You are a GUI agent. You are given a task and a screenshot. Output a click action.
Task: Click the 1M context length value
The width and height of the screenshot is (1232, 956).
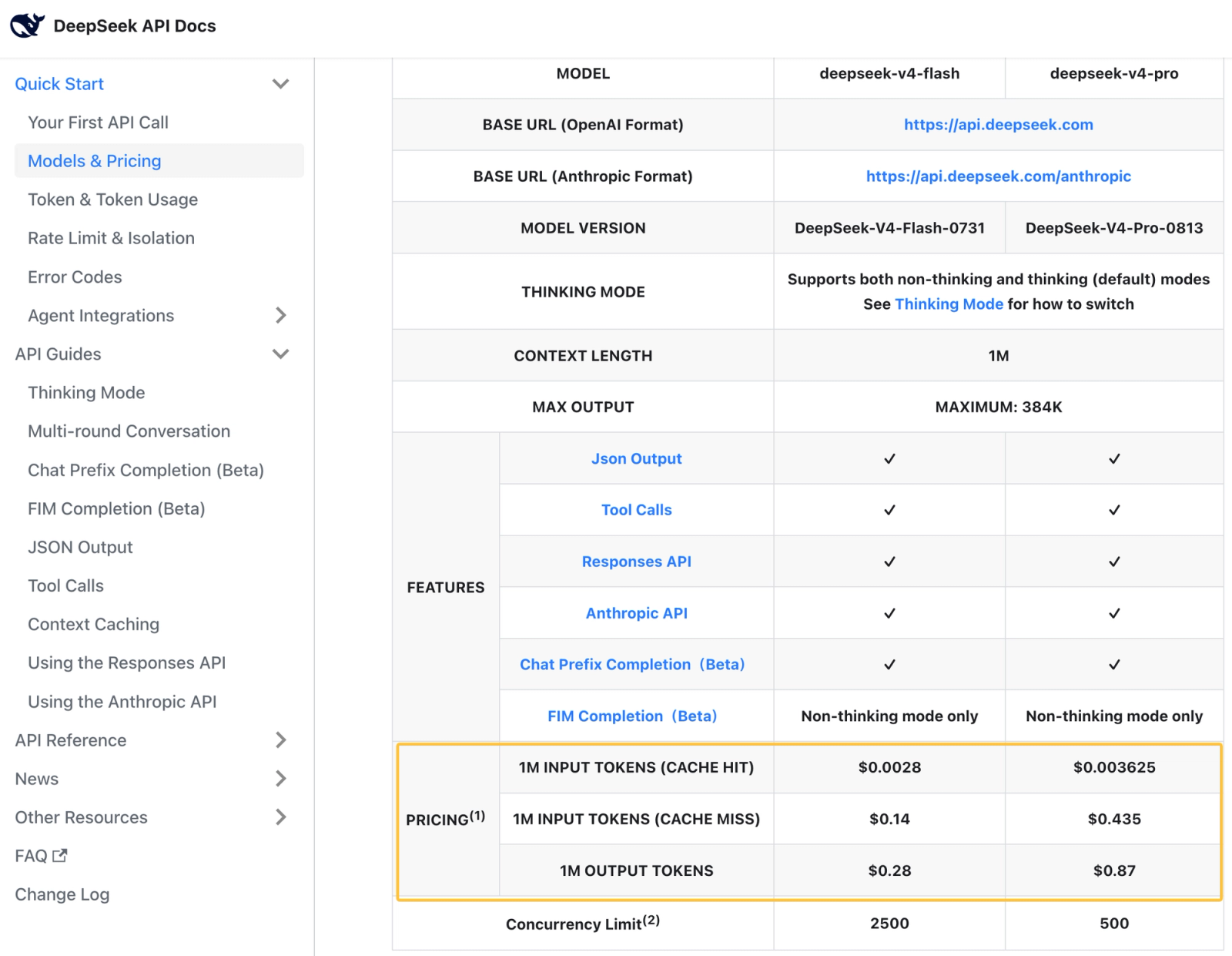(x=998, y=355)
